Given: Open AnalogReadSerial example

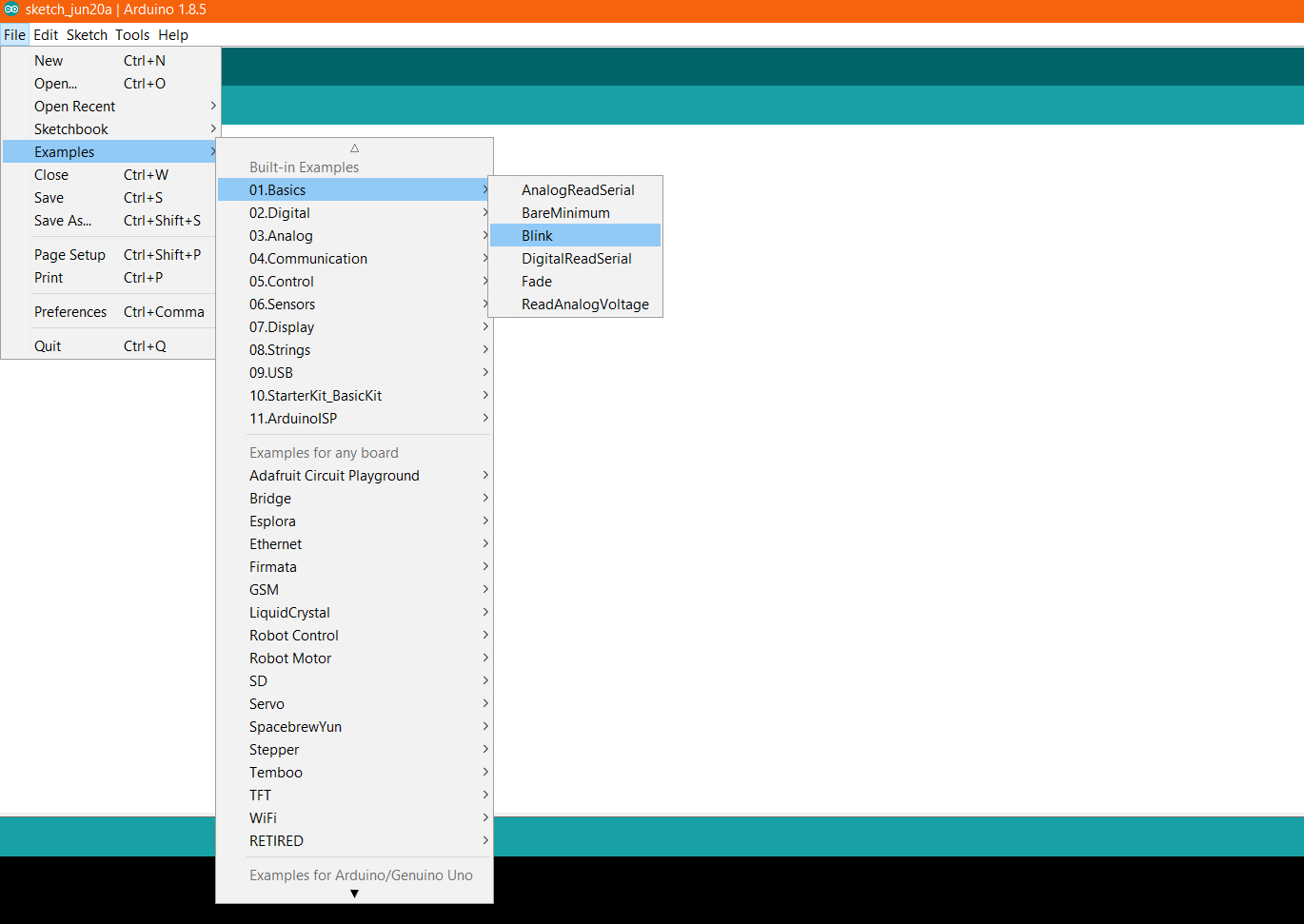Looking at the screenshot, I should (575, 190).
